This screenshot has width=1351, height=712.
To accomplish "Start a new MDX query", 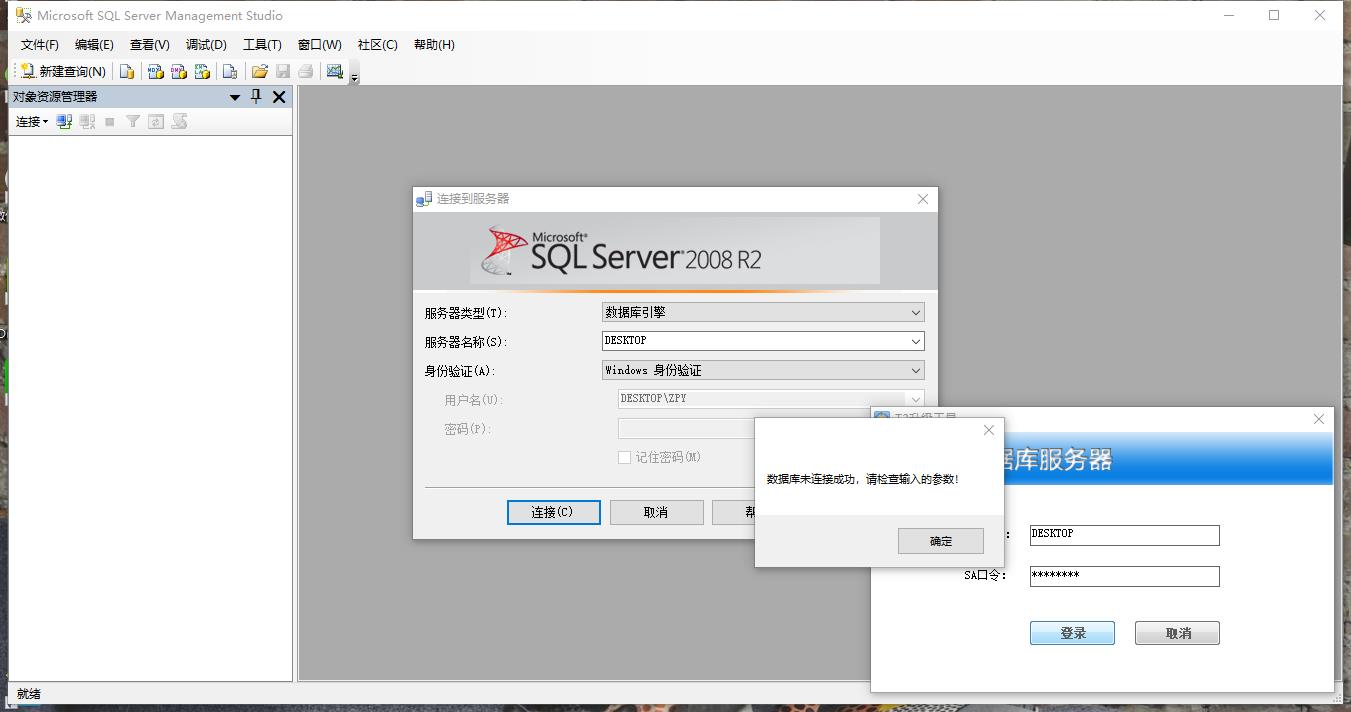I will [x=155, y=71].
